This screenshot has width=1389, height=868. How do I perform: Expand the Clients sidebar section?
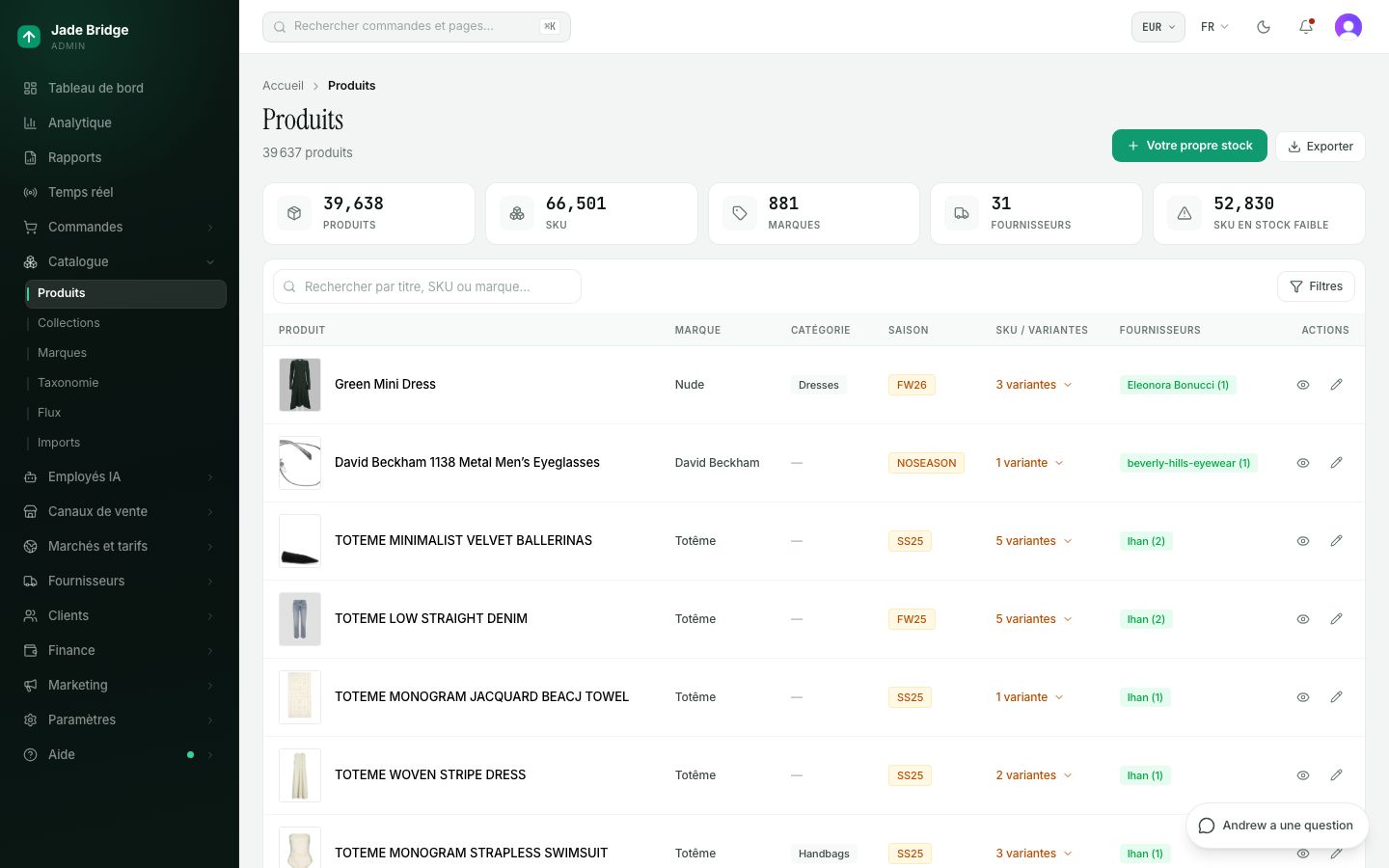pos(120,615)
